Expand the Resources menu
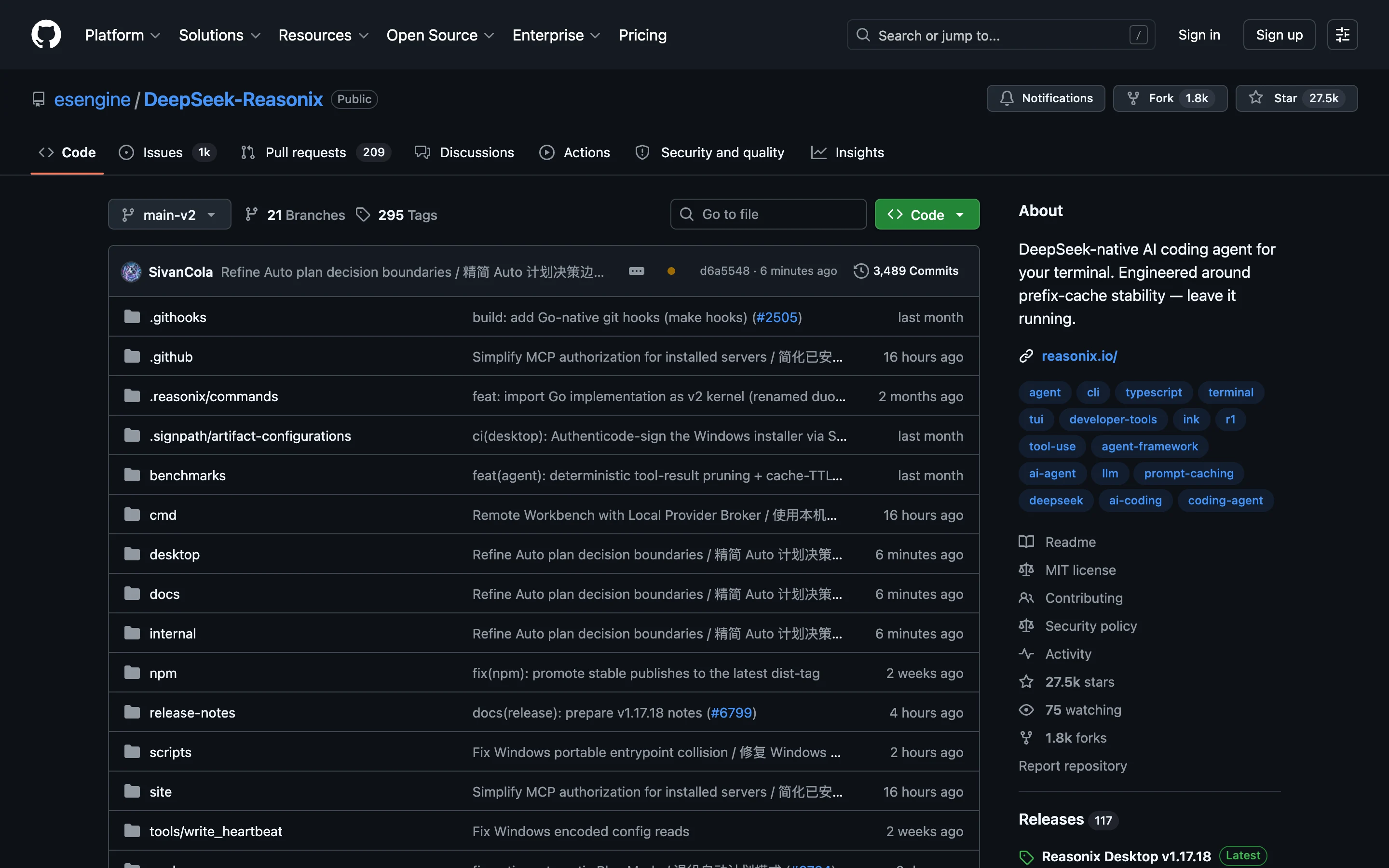The width and height of the screenshot is (1389, 868). 324,35
